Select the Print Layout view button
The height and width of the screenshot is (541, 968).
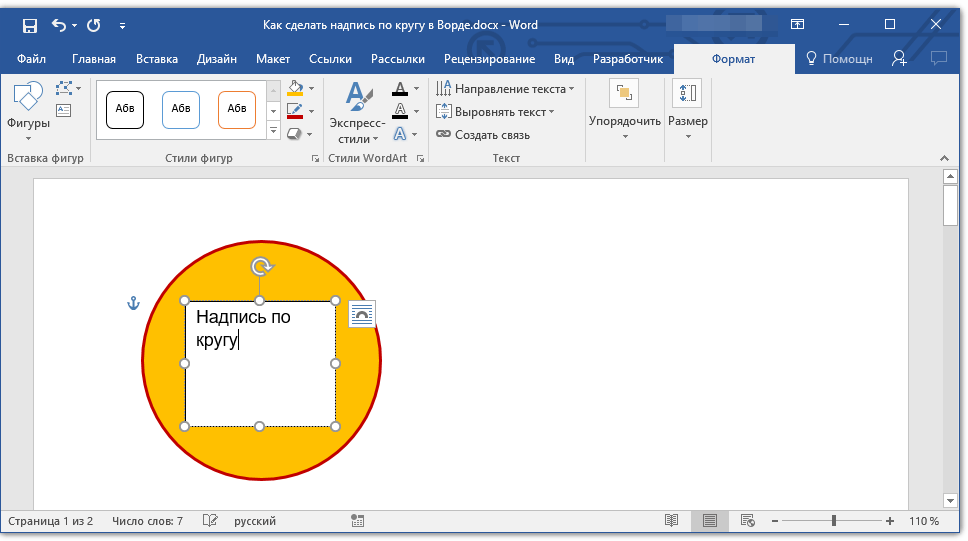coord(709,521)
